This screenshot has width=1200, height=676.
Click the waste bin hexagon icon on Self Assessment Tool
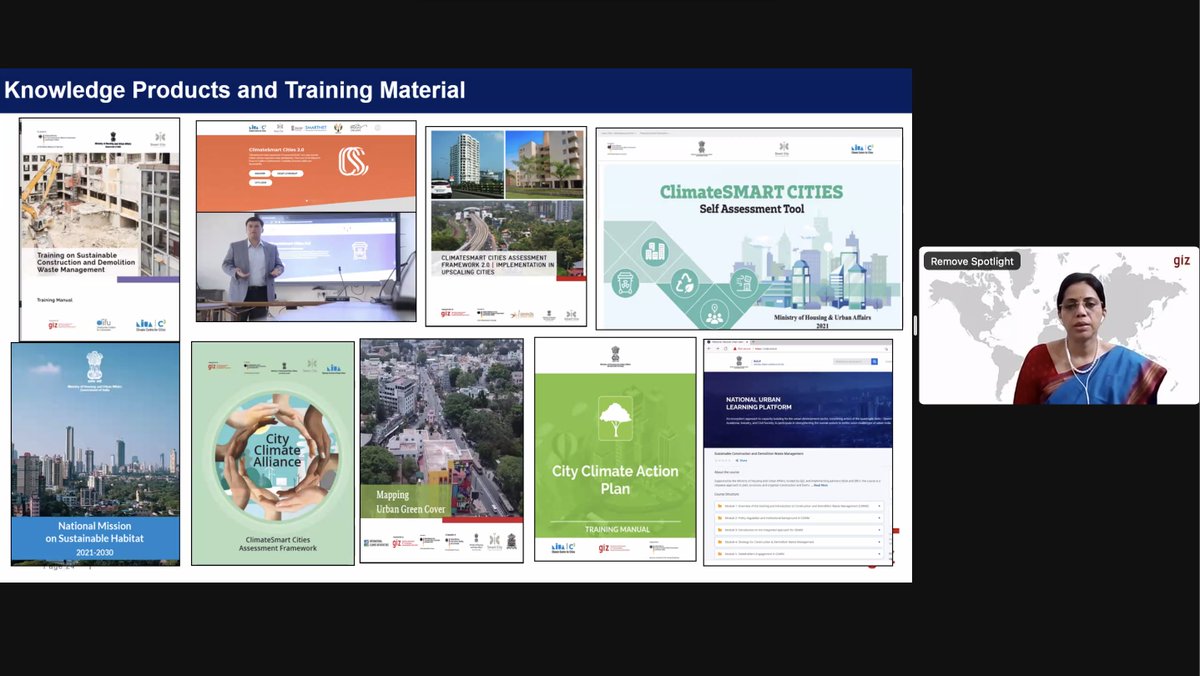click(x=625, y=283)
